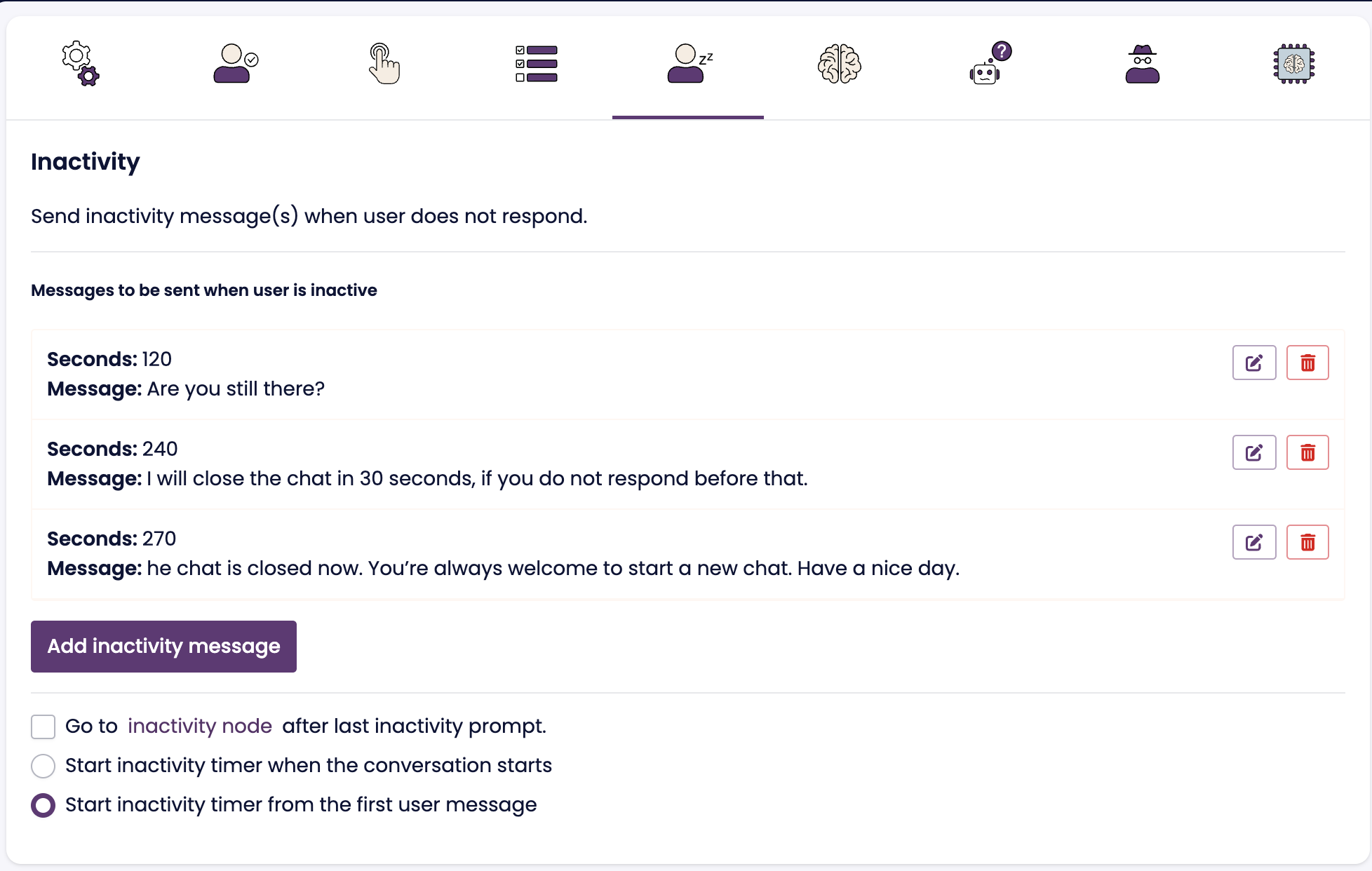Open the robot question mark tab
Screen dimensions: 1372x871
tap(990, 64)
